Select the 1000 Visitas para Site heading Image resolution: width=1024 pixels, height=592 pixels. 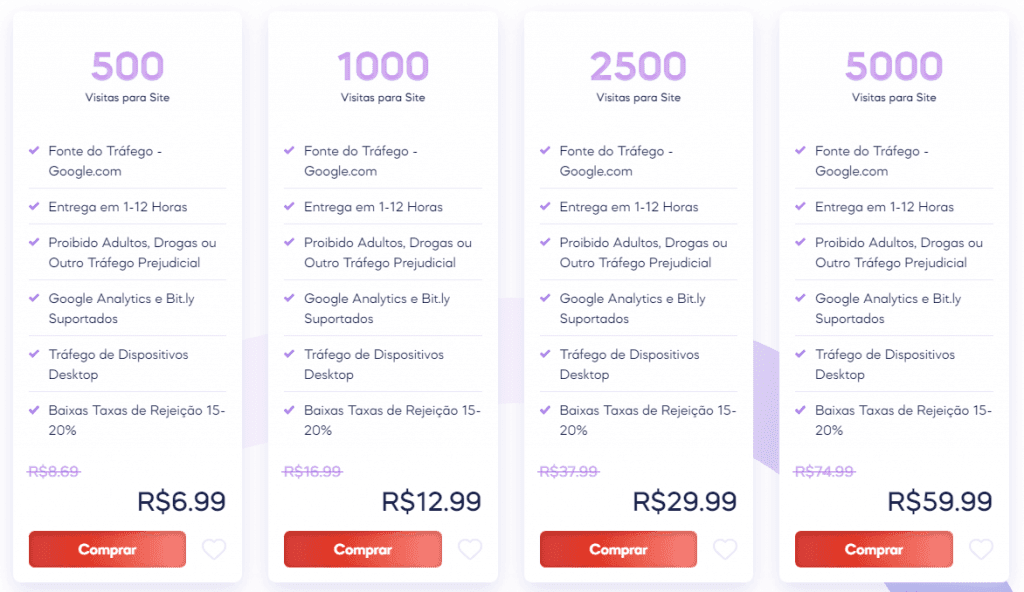(x=383, y=66)
